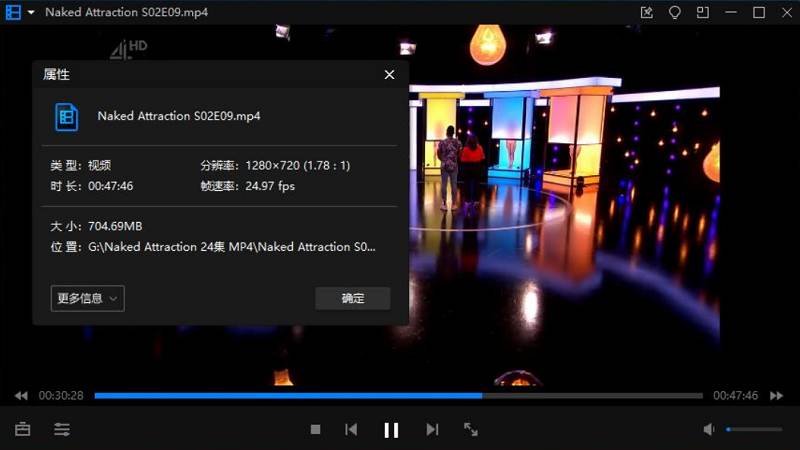Image resolution: width=800 pixels, height=450 pixels.
Task: Skip to the previous video
Action: point(351,429)
